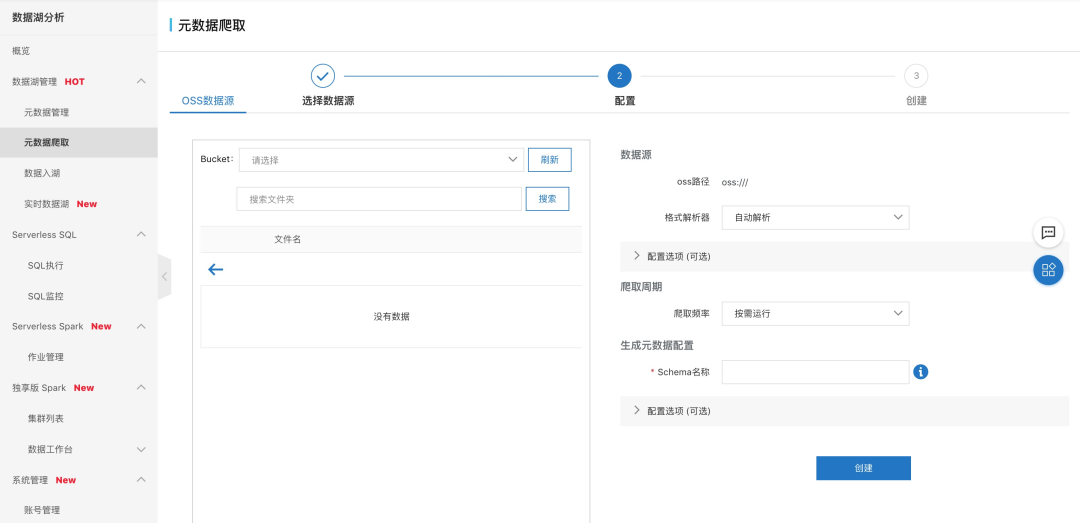This screenshot has height=523, width=1080.
Task: Open the 爬取频率 按需运行 dropdown
Action: 815,314
